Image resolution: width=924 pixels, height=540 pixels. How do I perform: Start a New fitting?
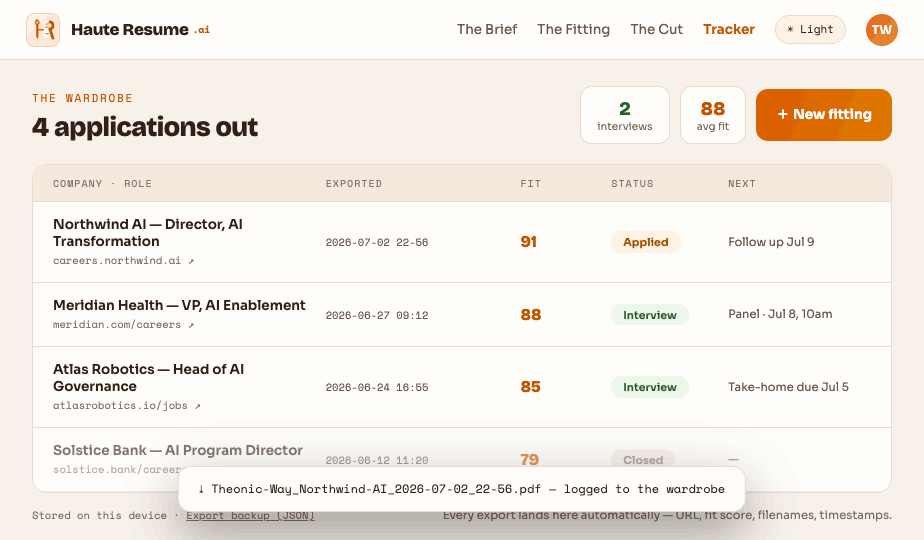coord(824,115)
